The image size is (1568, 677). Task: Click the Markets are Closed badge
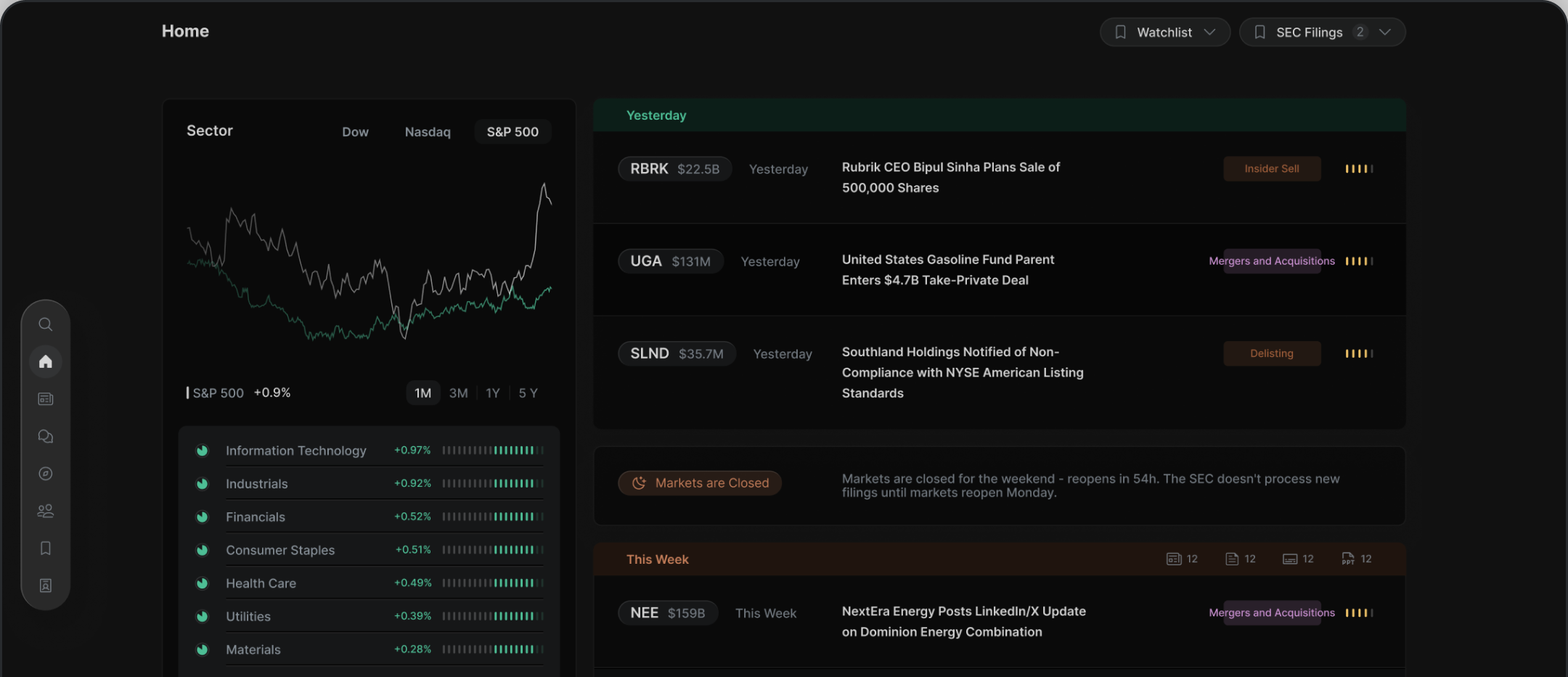(x=700, y=483)
